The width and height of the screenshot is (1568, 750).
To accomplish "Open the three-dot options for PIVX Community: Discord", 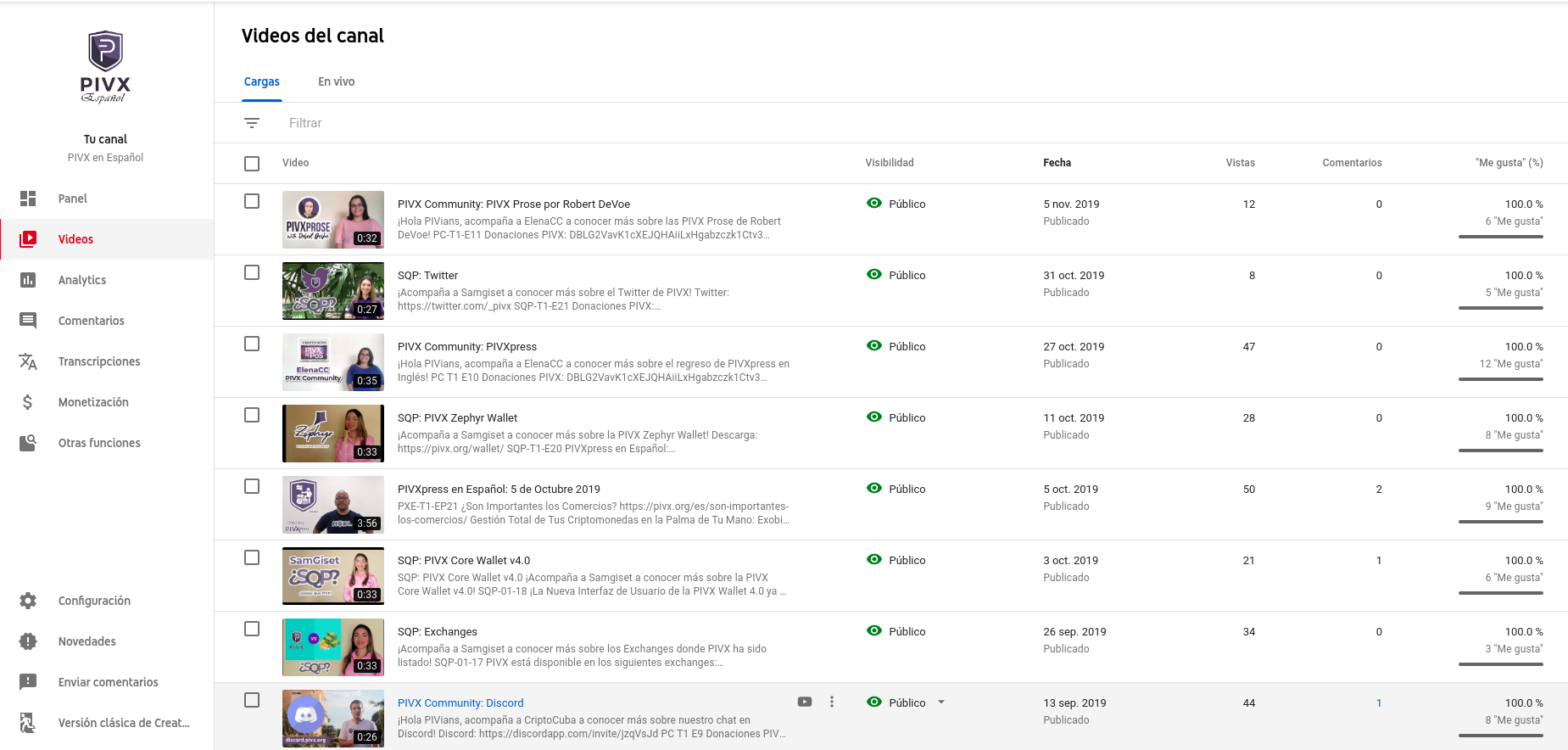I will pos(832,702).
